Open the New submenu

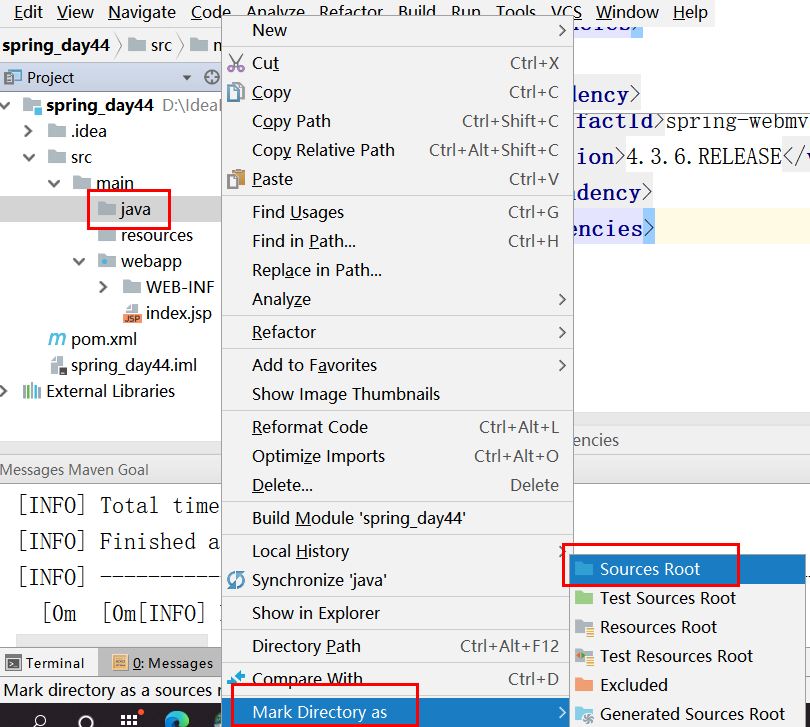coord(397,30)
